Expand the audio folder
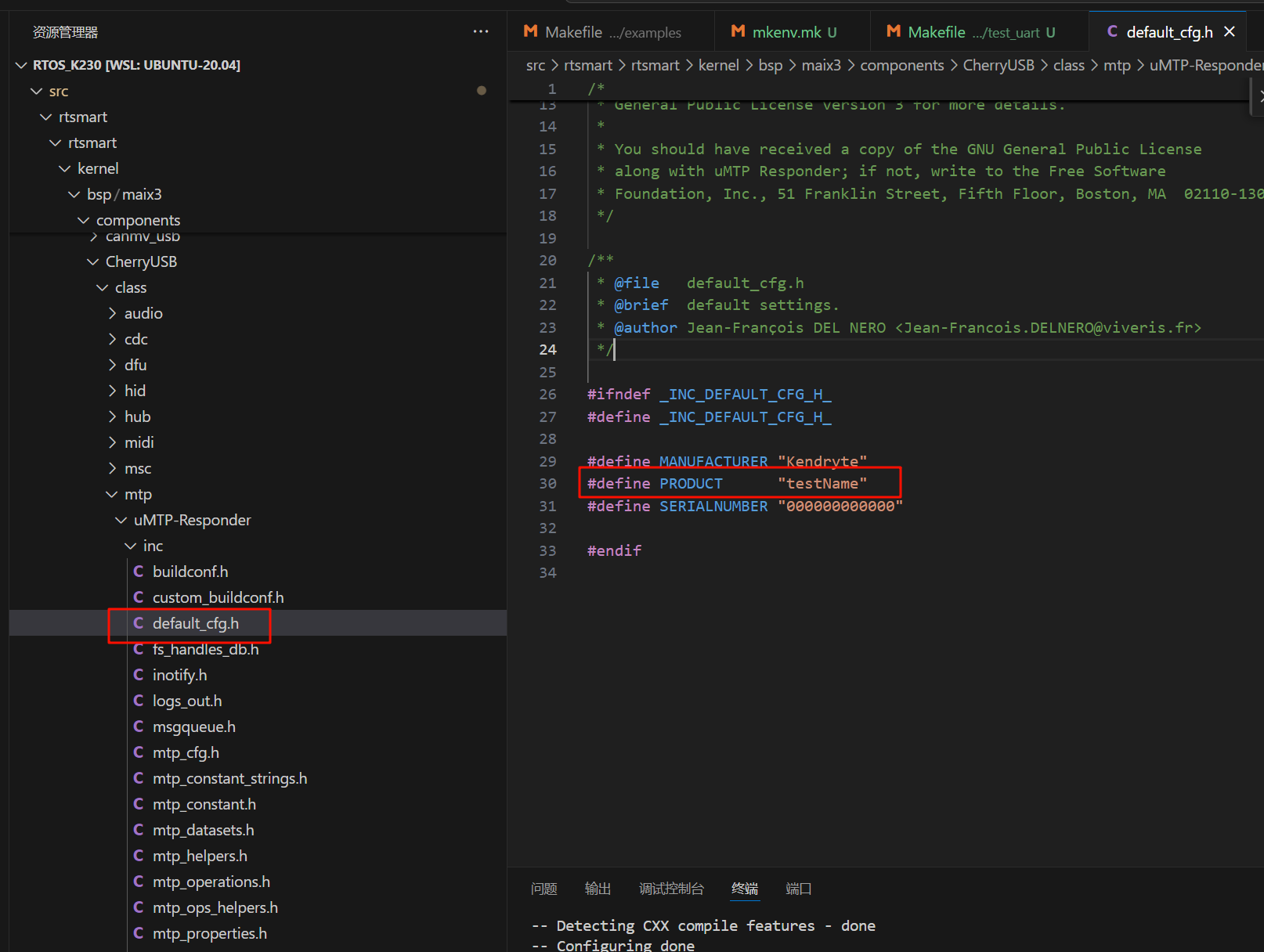The height and width of the screenshot is (952, 1264). 112,313
